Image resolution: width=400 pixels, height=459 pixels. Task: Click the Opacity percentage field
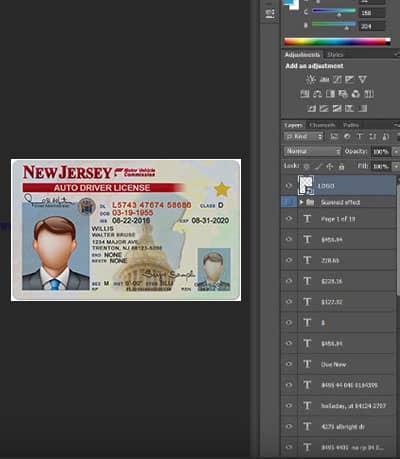381,152
